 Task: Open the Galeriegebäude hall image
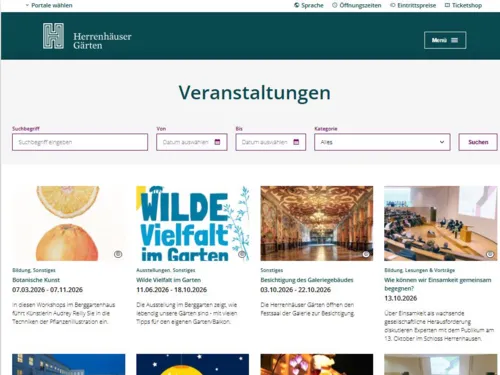(317, 223)
